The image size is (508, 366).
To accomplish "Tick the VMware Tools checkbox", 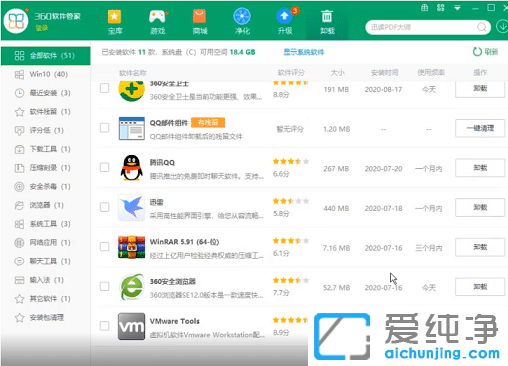I will [x=105, y=326].
